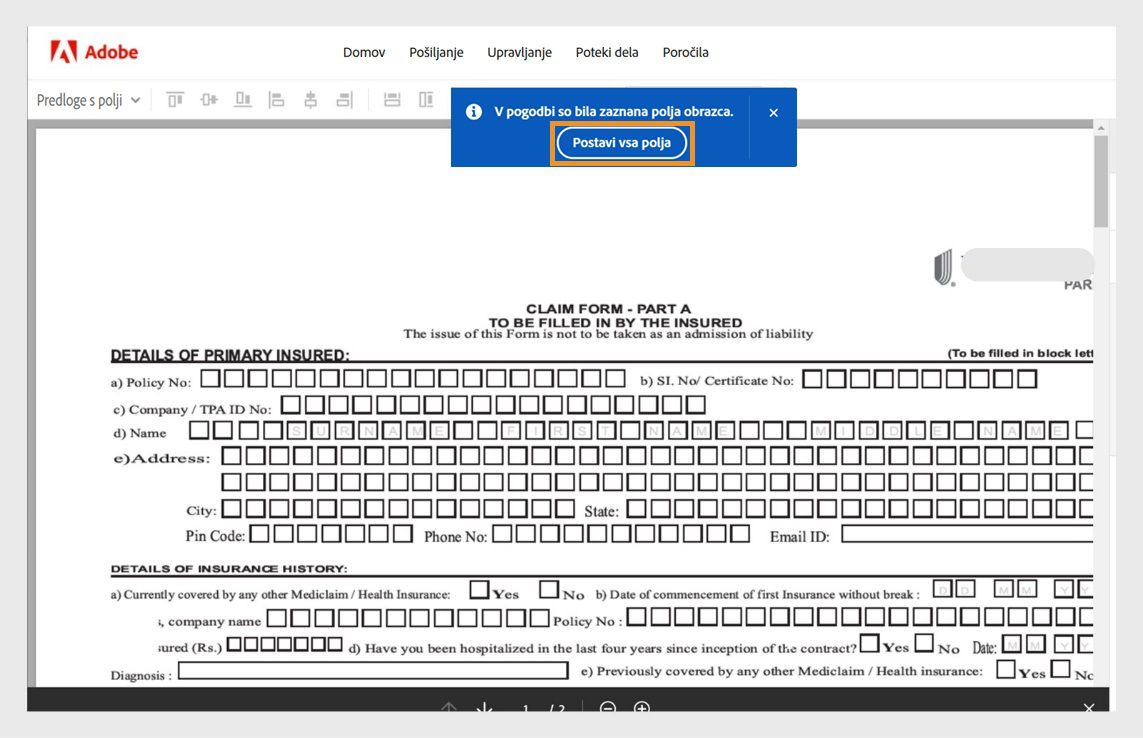This screenshot has height=738, width=1143.
Task: Check No for hospitalized in last four years
Action: click(x=924, y=643)
